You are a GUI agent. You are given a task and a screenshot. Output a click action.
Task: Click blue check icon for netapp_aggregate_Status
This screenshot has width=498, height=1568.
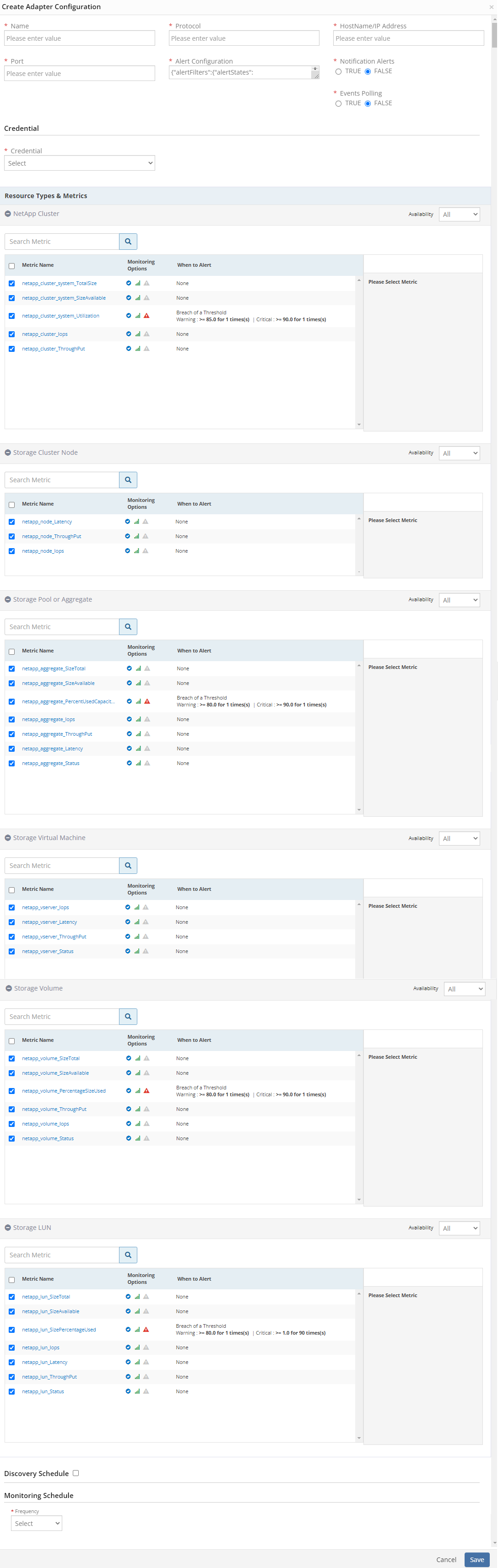[x=129, y=763]
